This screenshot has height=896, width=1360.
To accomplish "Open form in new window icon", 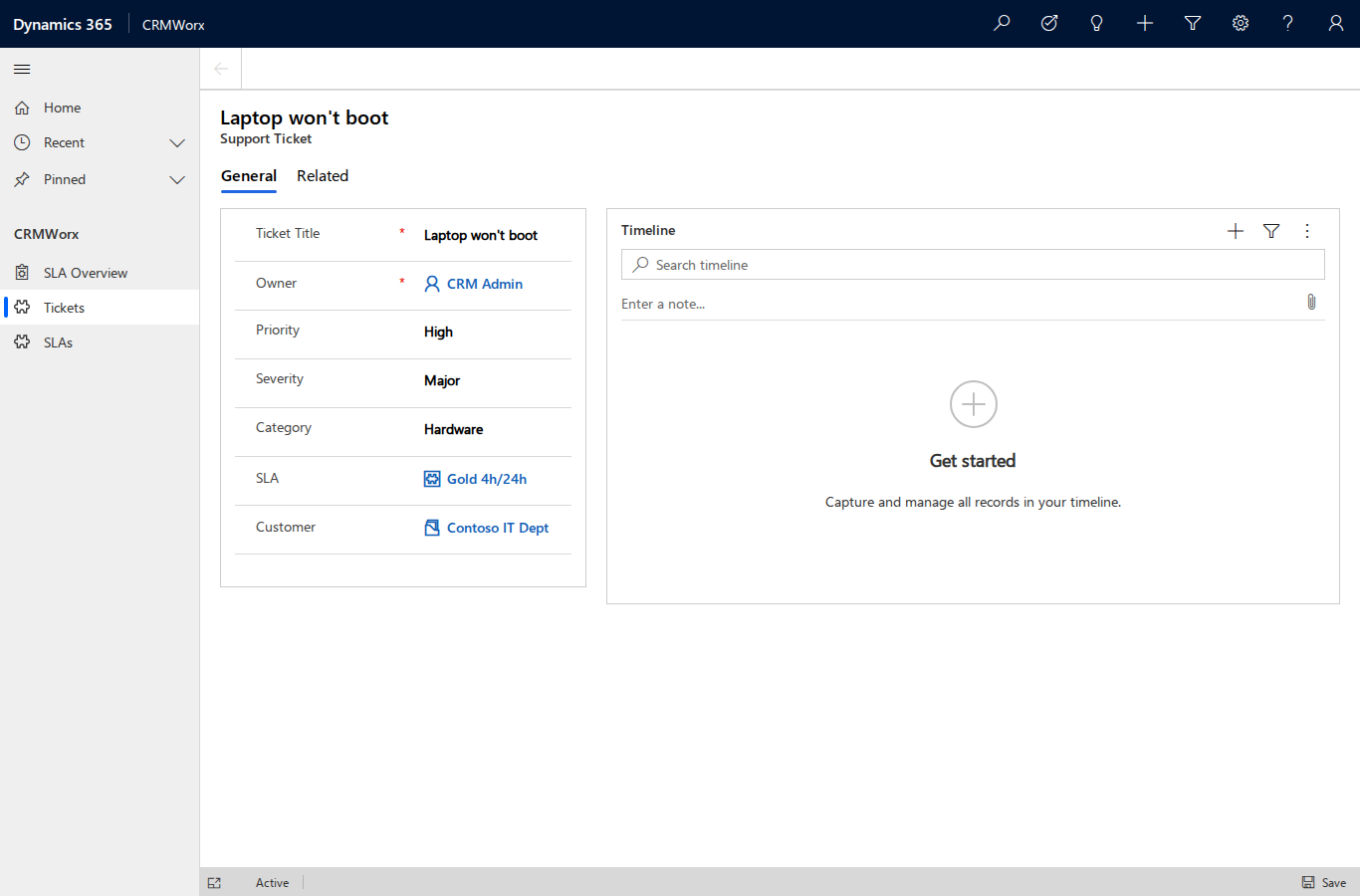I will pos(214,883).
